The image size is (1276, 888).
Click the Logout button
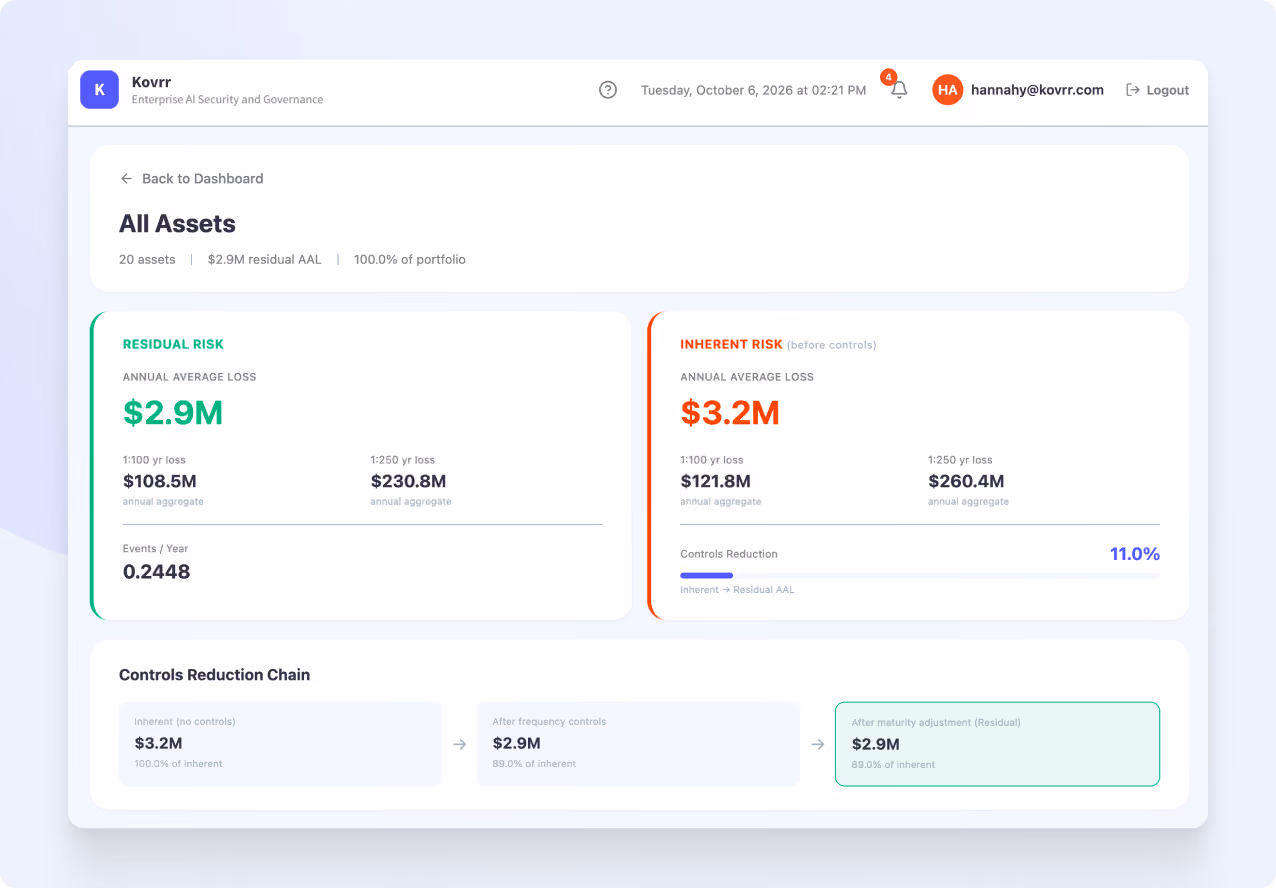[1158, 90]
